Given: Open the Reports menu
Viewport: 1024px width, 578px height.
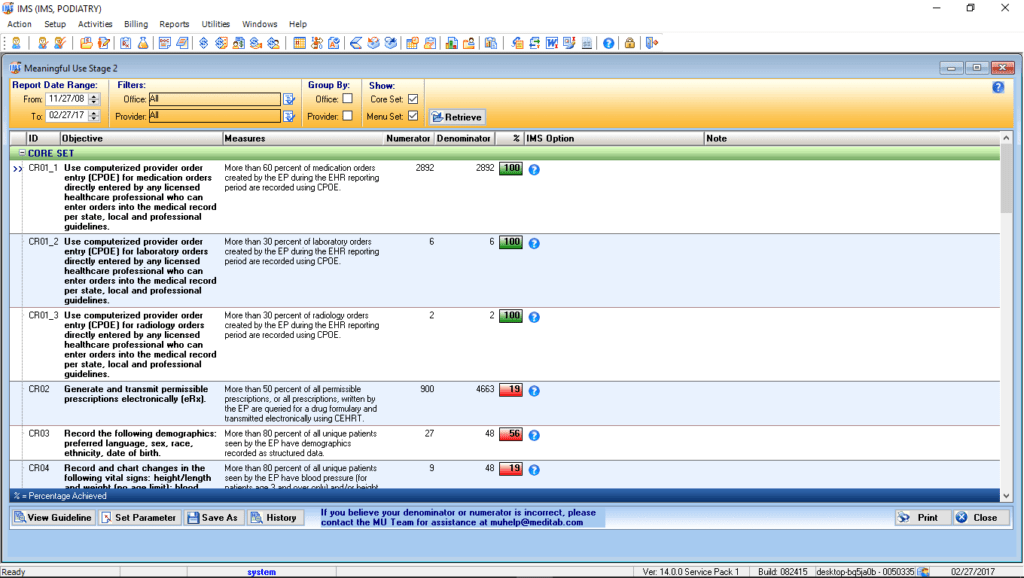Looking at the screenshot, I should [174, 24].
